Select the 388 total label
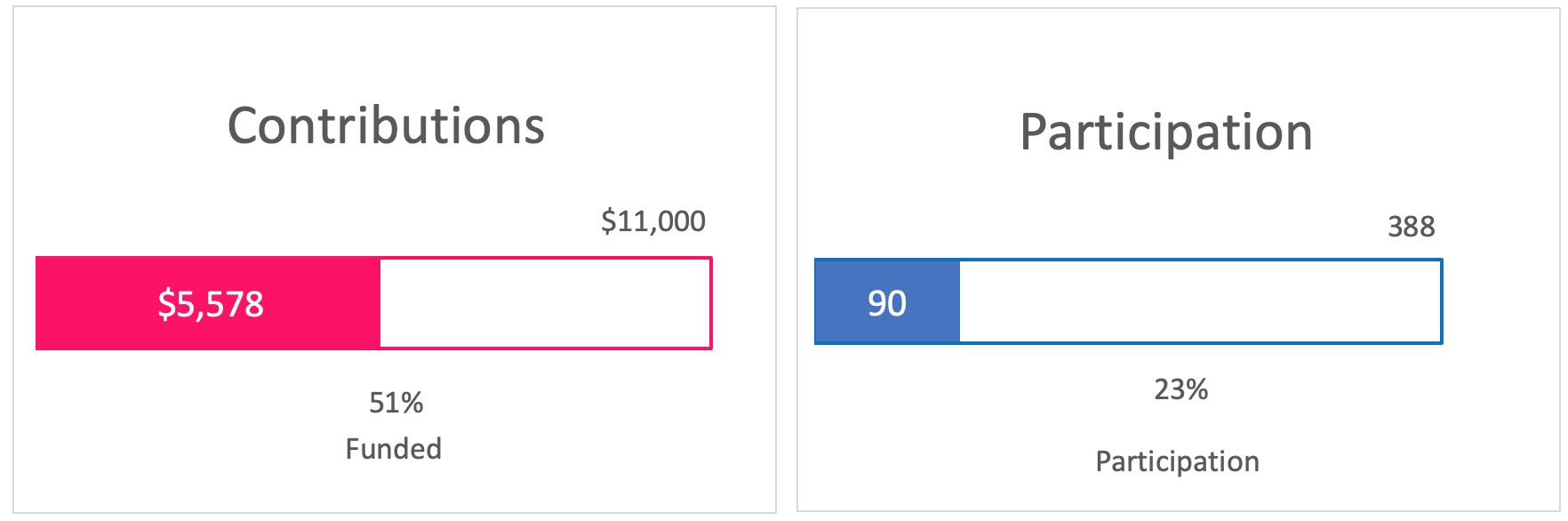This screenshot has width=1568, height=521. [x=1412, y=227]
